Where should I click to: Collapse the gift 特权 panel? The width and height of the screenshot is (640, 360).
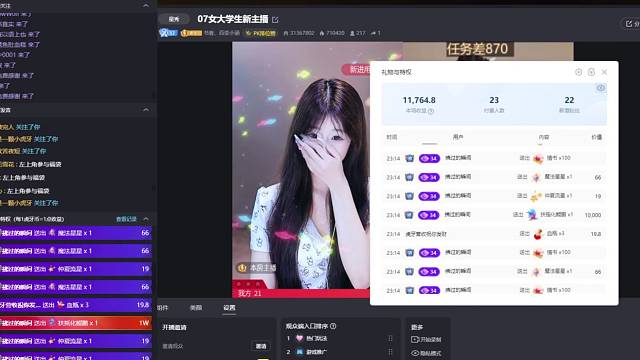[x=146, y=219]
